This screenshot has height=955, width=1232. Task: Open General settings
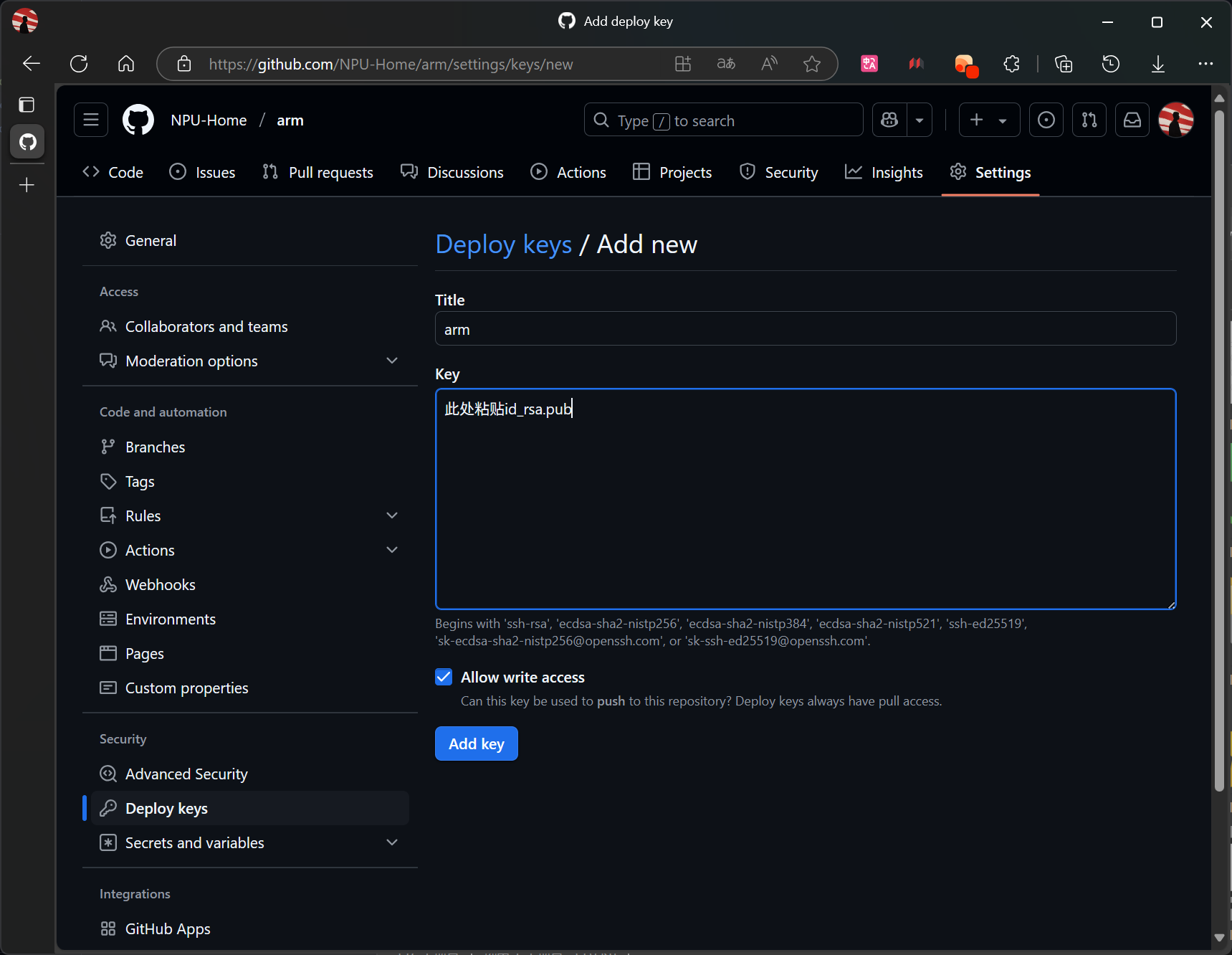tap(250, 241)
